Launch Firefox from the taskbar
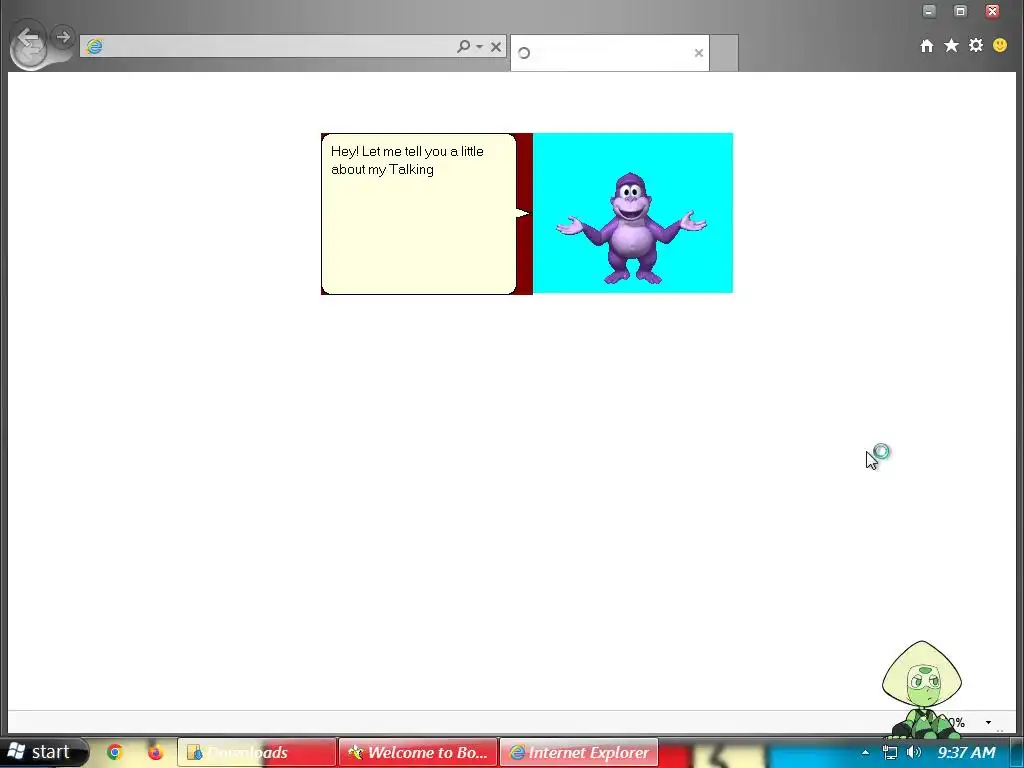This screenshot has height=768, width=1024. click(155, 752)
